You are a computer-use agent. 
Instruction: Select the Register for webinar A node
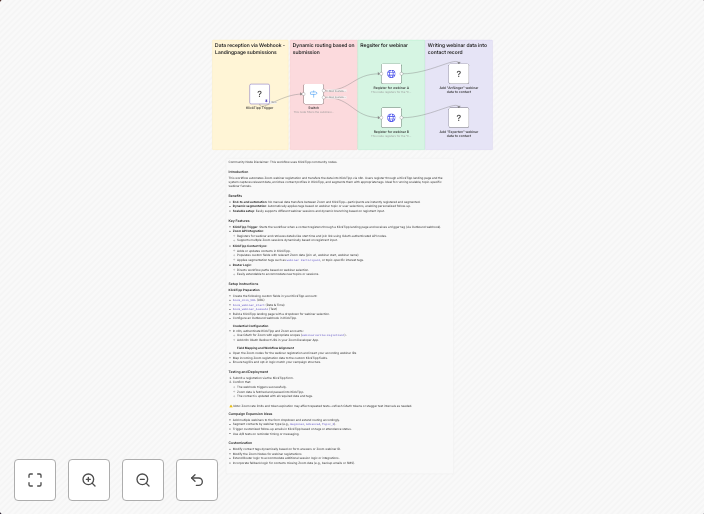click(391, 74)
